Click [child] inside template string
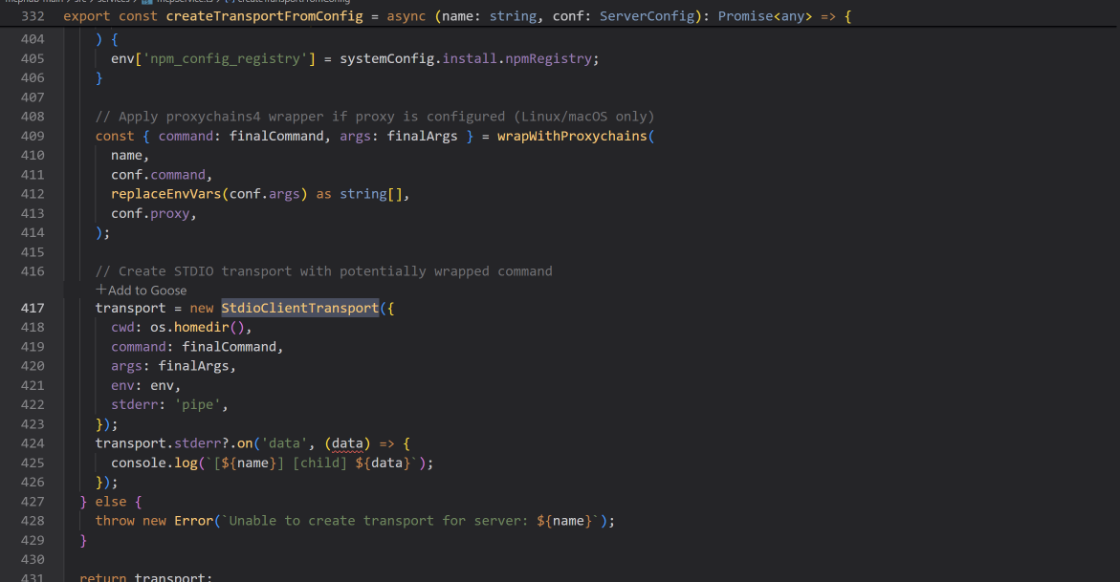The width and height of the screenshot is (1120, 582). pos(320,463)
